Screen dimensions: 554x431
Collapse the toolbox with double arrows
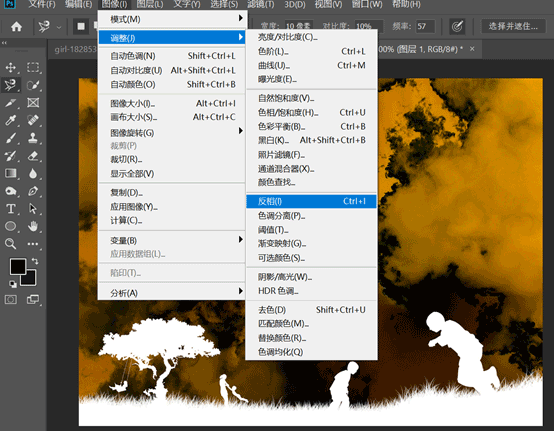[x=4, y=43]
